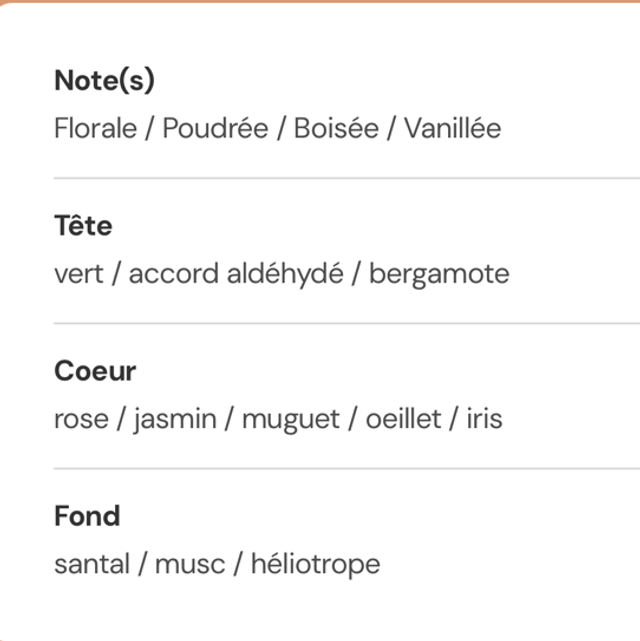Click the "Tête" section heading
Image resolution: width=640 pixels, height=641 pixels.
83,226
